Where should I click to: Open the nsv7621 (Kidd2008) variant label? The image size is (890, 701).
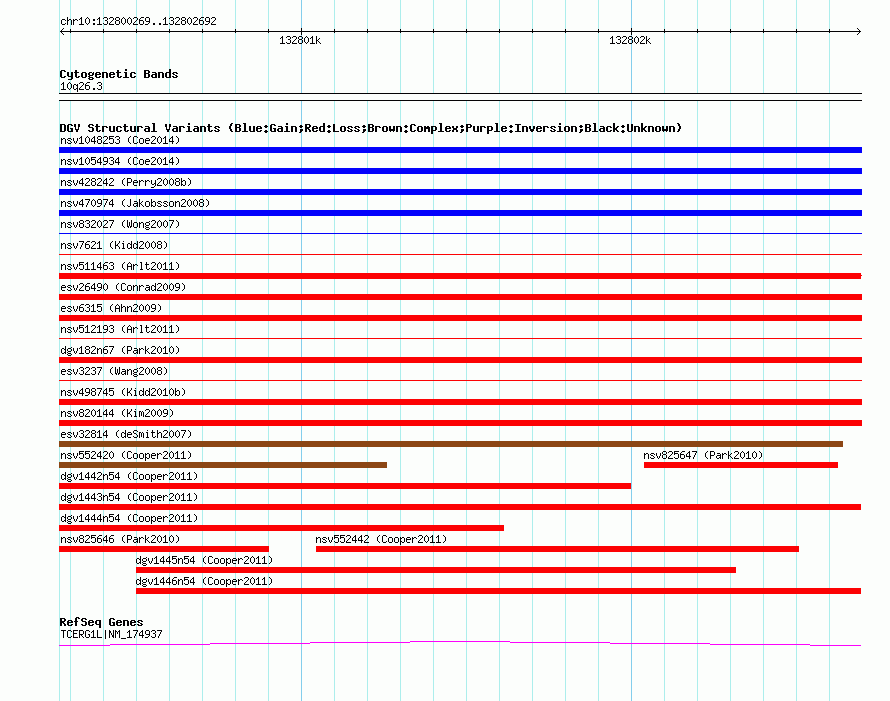coord(114,245)
